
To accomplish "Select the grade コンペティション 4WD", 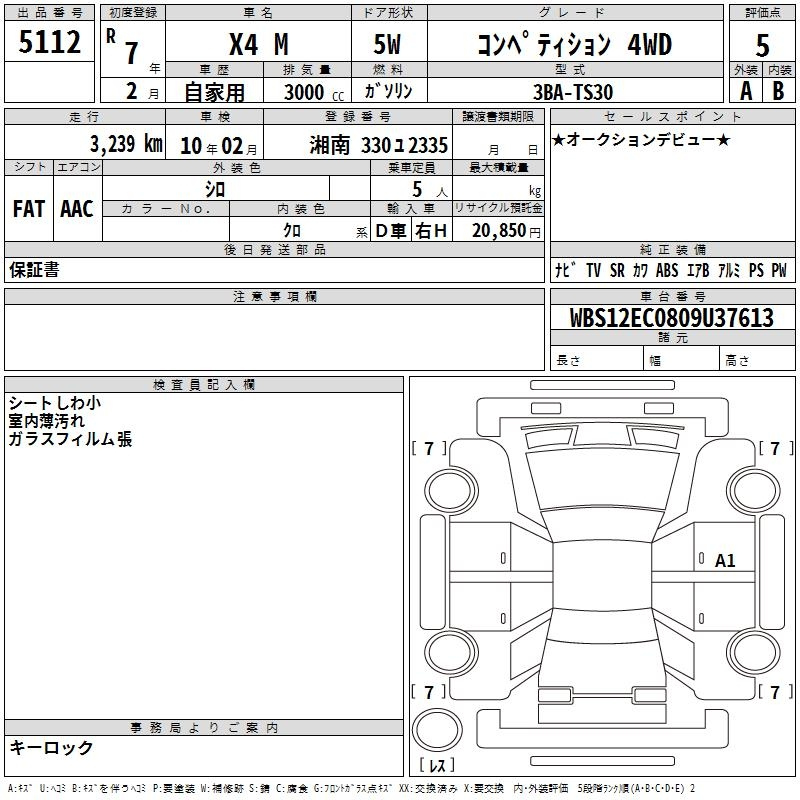I will pos(574,44).
